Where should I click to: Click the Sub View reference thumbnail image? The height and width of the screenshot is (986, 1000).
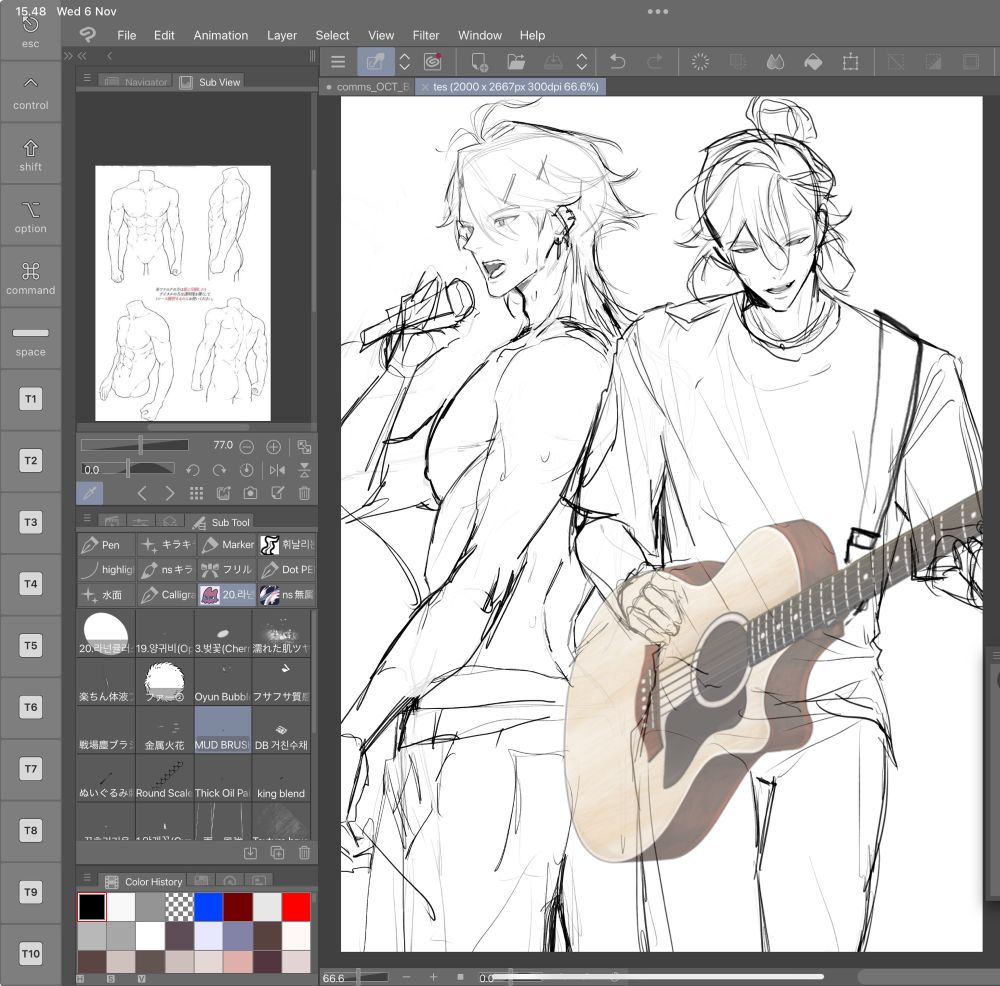pyautogui.click(x=183, y=293)
